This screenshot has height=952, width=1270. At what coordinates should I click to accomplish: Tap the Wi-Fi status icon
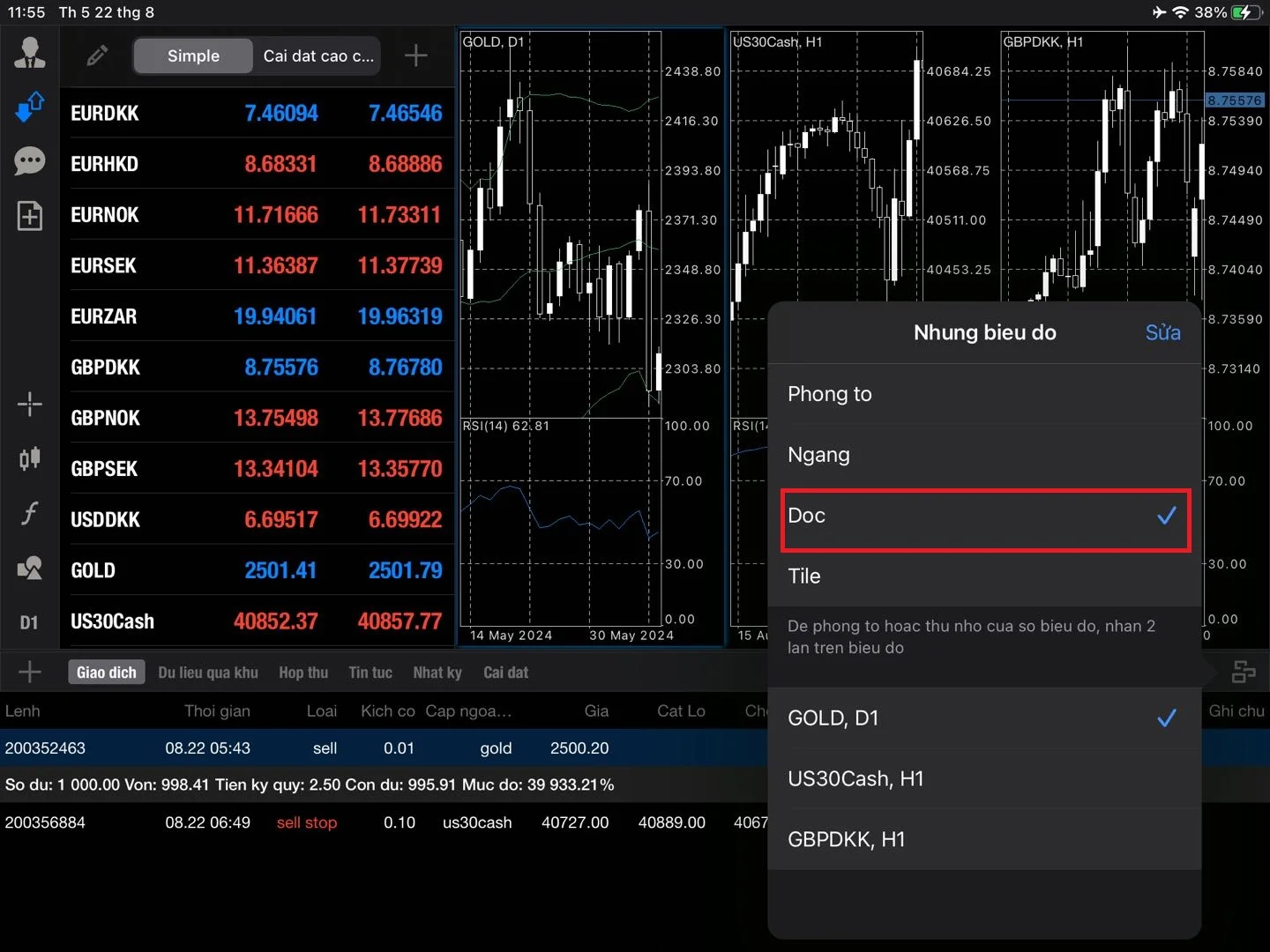1180,12
